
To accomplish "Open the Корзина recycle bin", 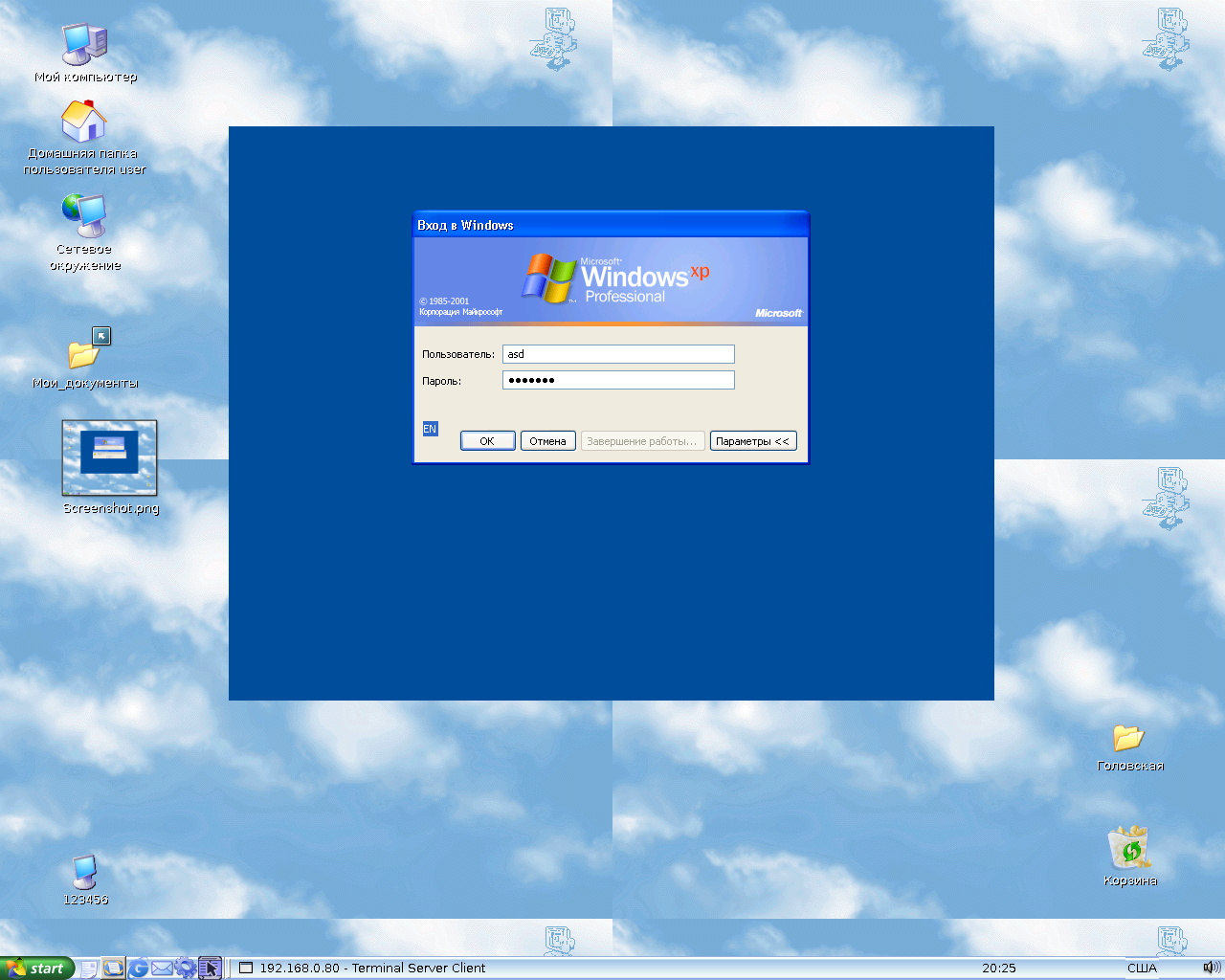I will (1129, 849).
